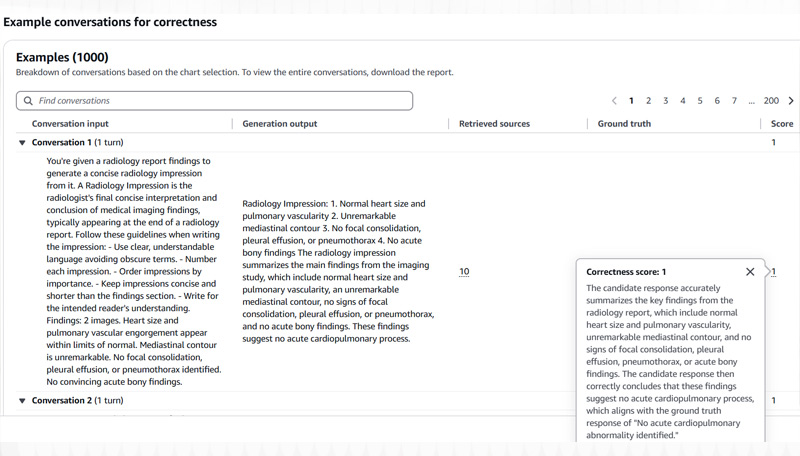Expand Conversation 2 row

coord(23,401)
